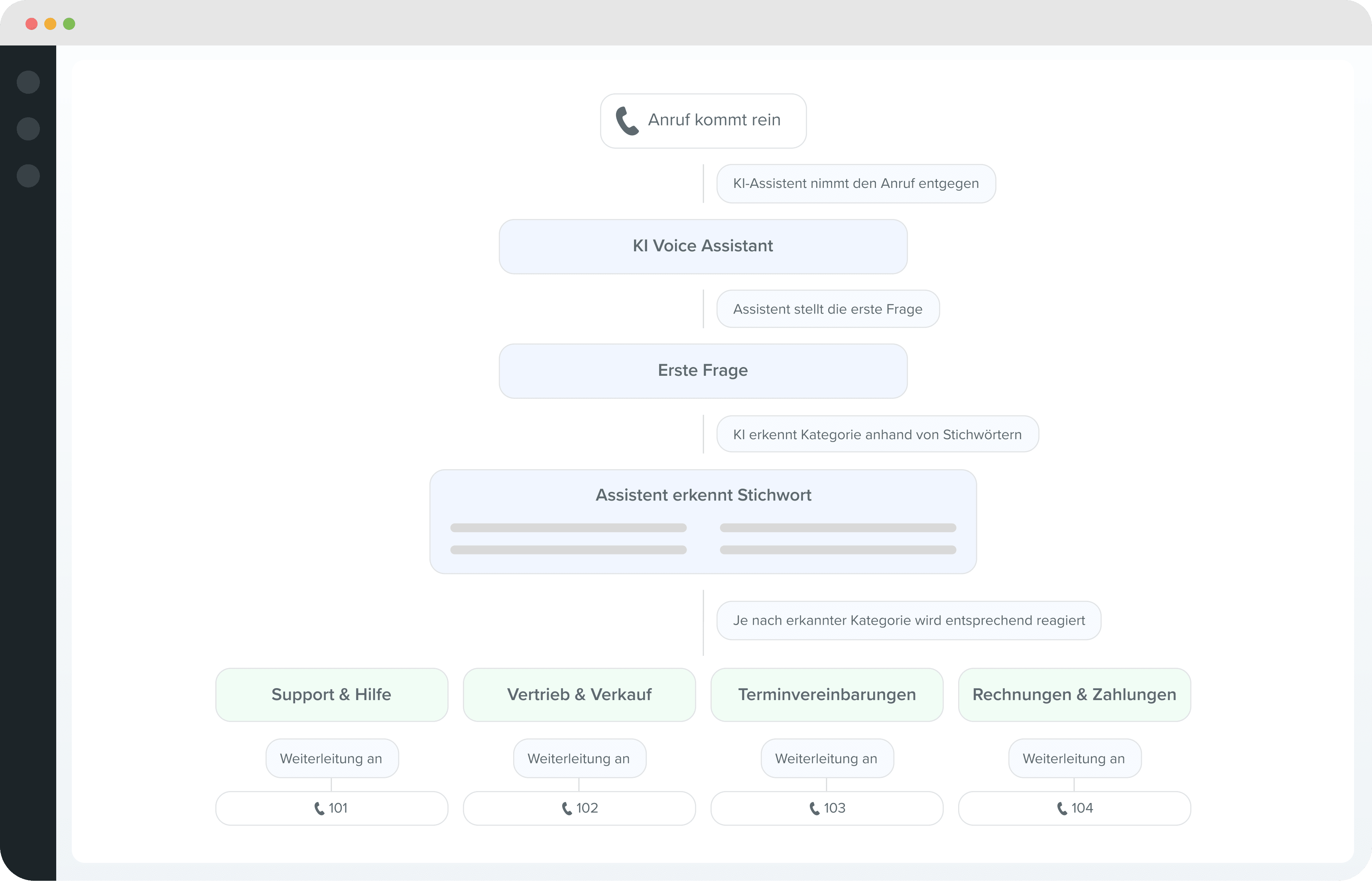The height and width of the screenshot is (882, 1372).
Task: Click the KI erkennt Kategorie anhand von Stichwörtern label
Action: pyautogui.click(x=877, y=435)
